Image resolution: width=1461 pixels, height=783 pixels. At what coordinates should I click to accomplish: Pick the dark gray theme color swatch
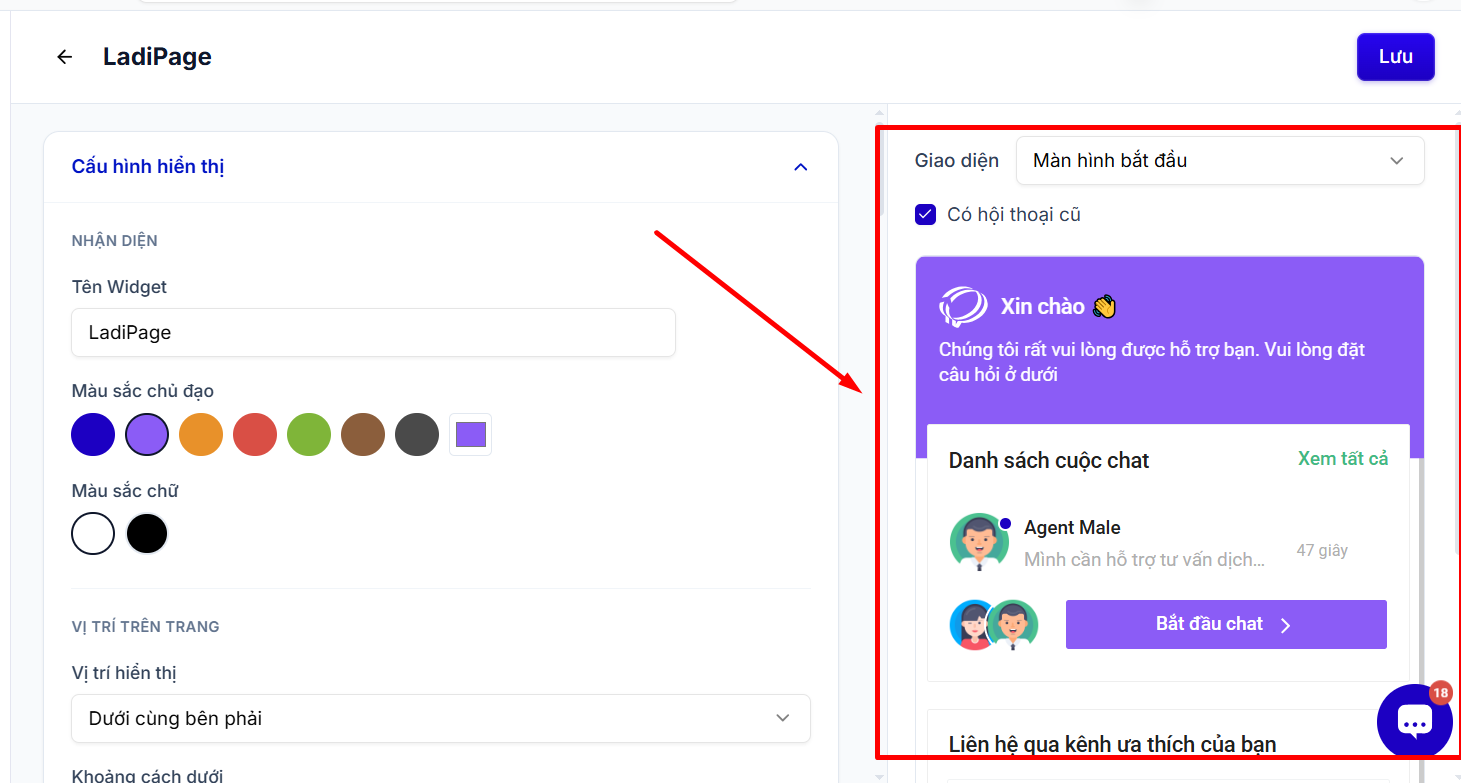pyautogui.click(x=417, y=435)
